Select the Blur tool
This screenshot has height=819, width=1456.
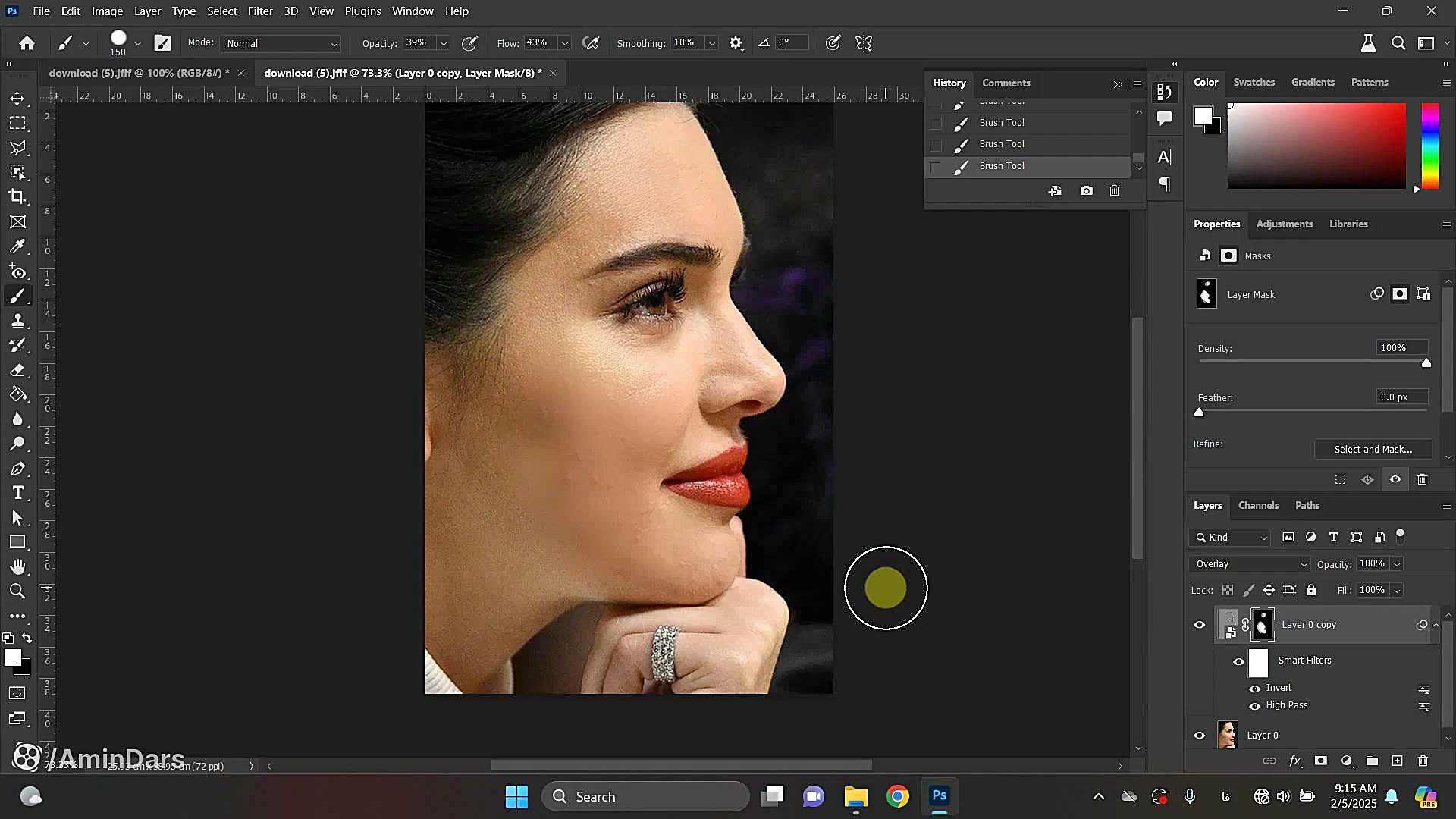click(x=17, y=419)
